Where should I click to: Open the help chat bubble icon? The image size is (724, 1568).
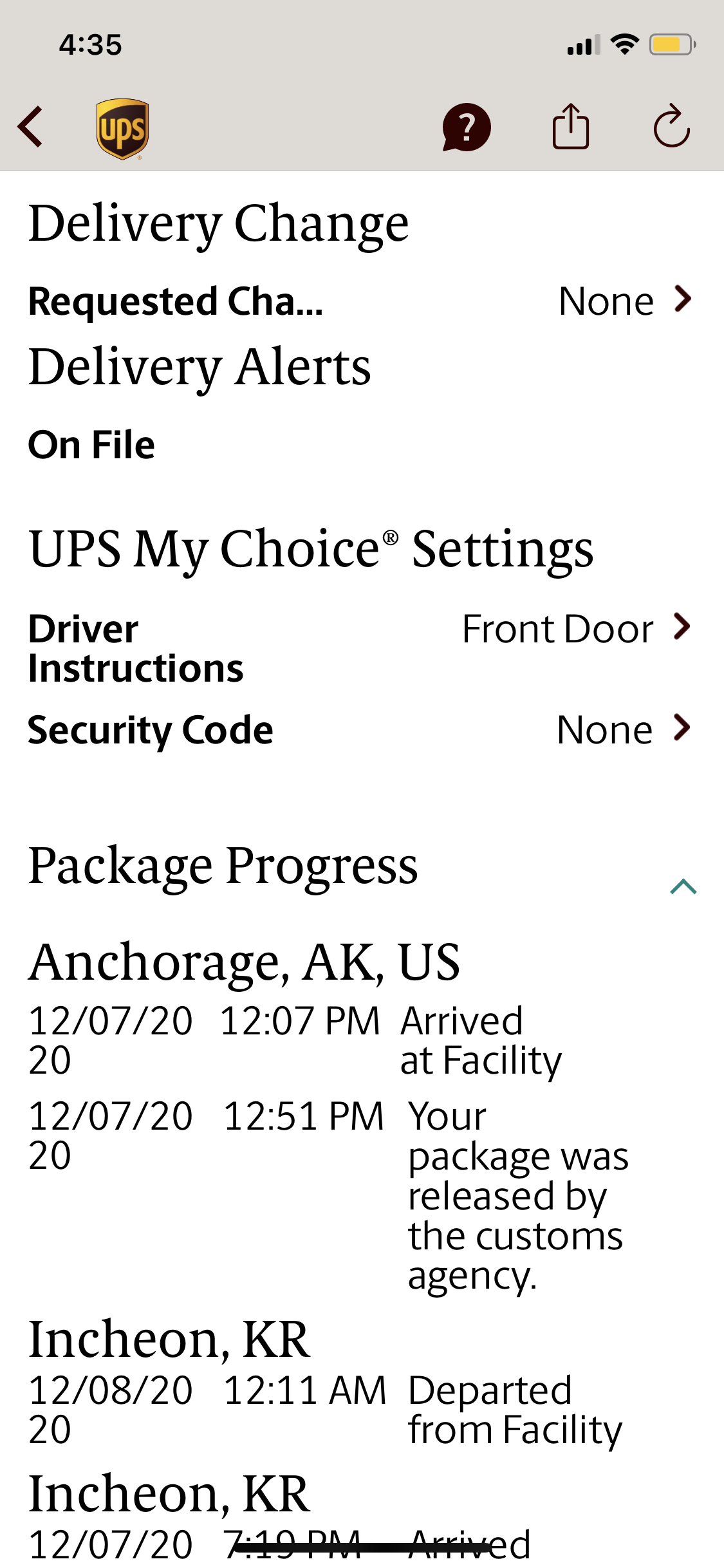(x=466, y=127)
